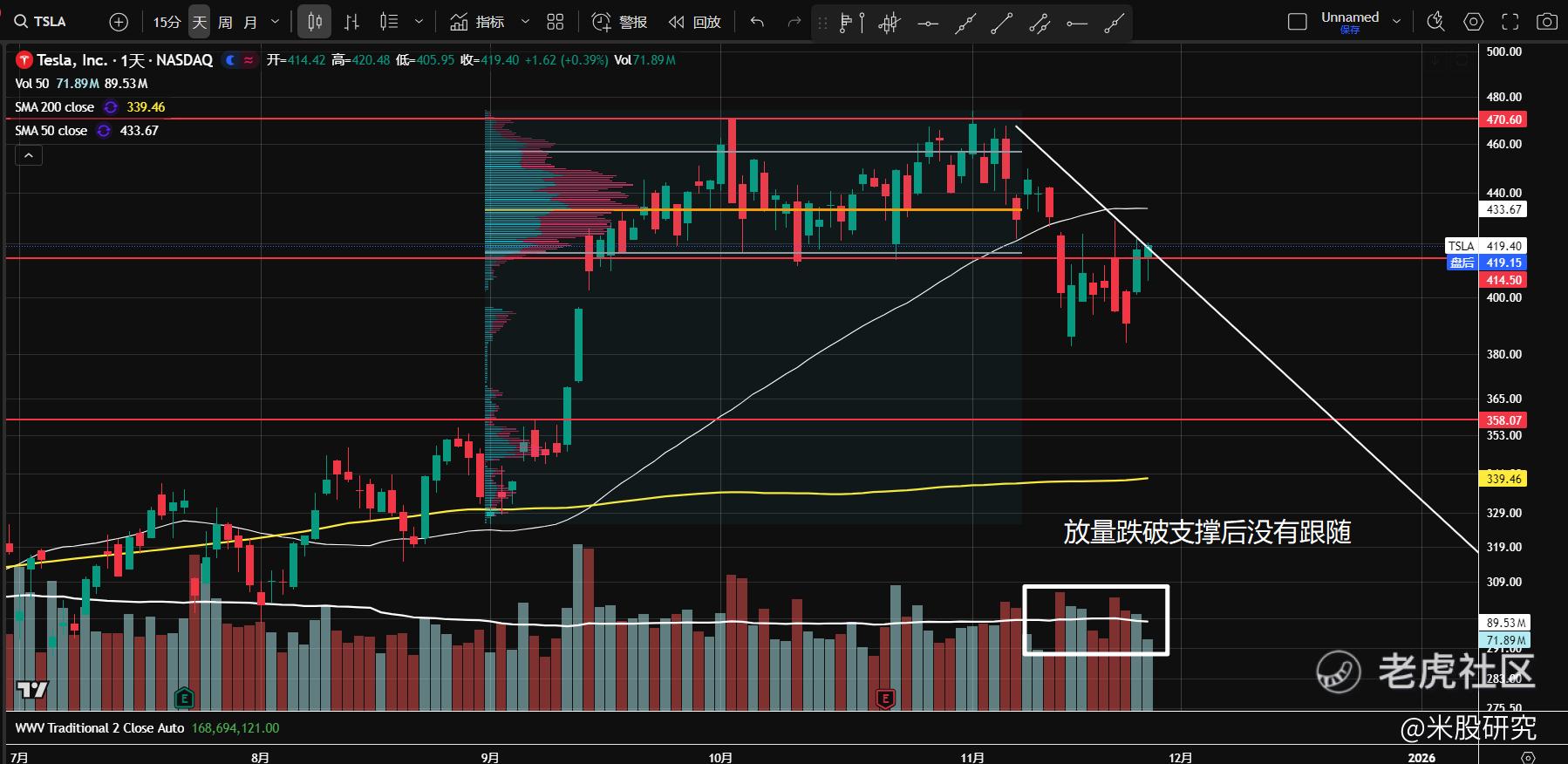Viewport: 1568px width, 764px height.
Task: Create an alert with 警报
Action: point(619,22)
